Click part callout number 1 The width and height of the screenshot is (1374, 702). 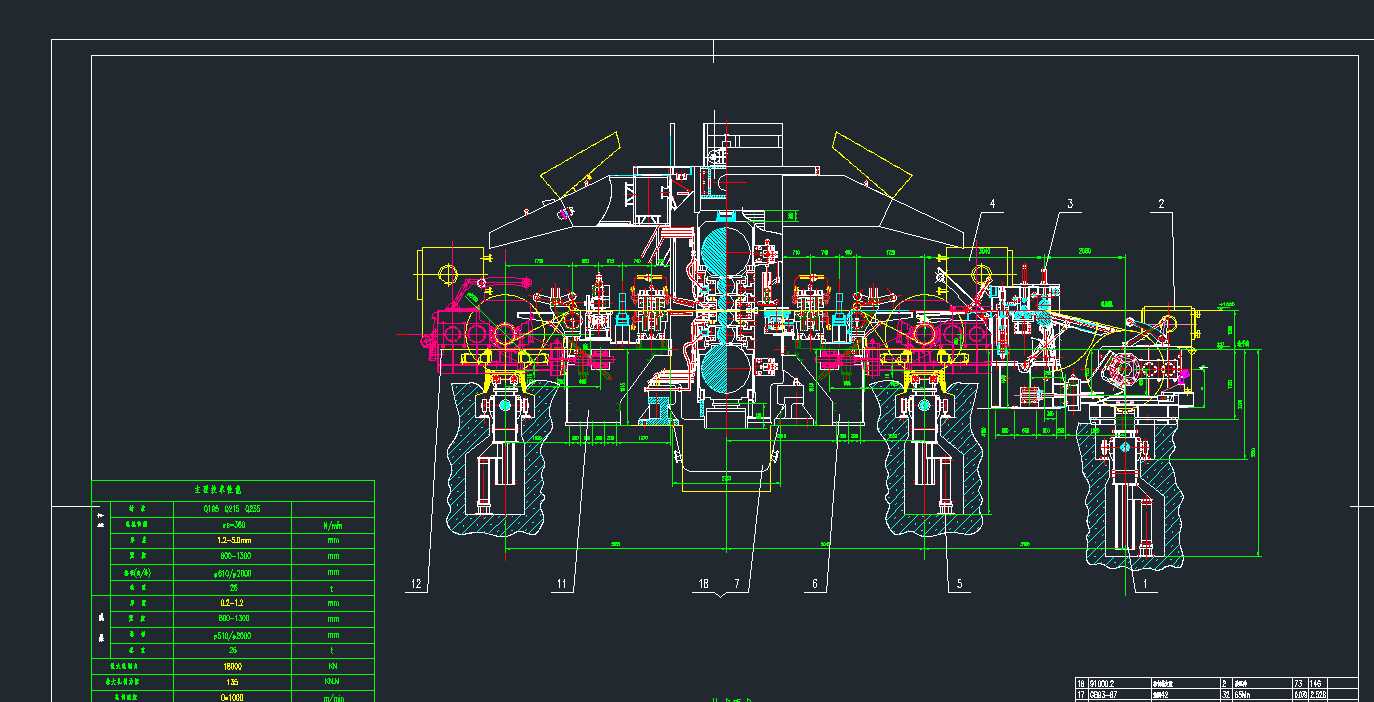[1145, 584]
